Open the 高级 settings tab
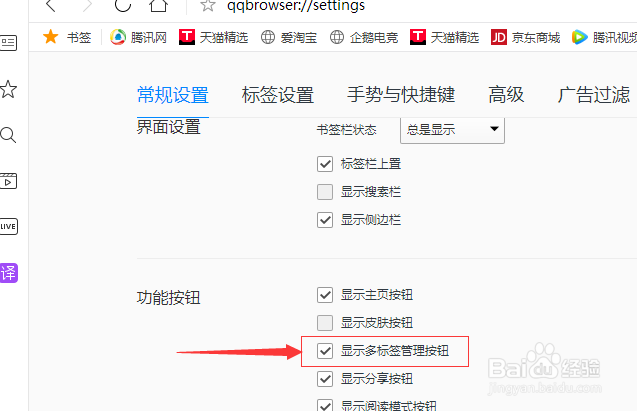 click(506, 95)
